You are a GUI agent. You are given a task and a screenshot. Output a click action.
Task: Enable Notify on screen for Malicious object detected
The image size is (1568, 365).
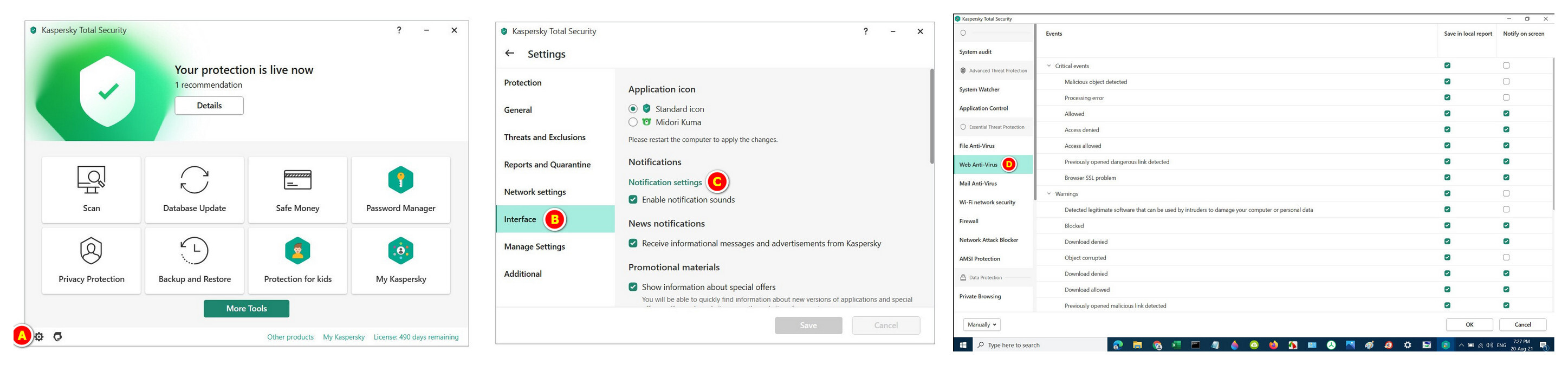[x=1506, y=82]
